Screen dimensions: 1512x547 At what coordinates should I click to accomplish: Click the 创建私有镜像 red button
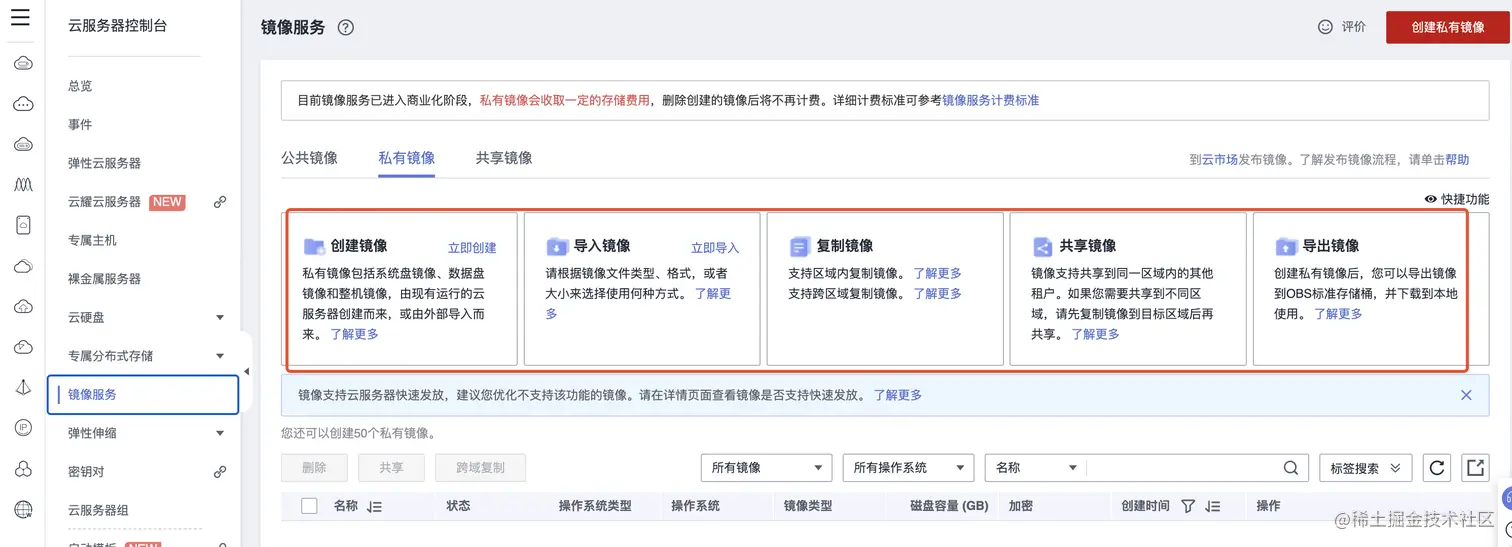1448,27
